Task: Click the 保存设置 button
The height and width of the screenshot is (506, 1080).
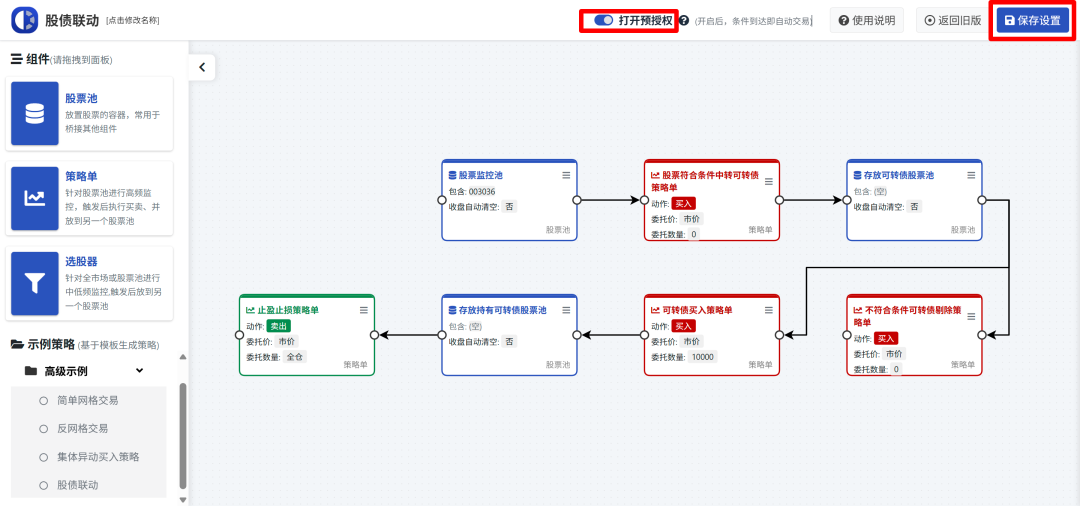Action: pos(1032,20)
